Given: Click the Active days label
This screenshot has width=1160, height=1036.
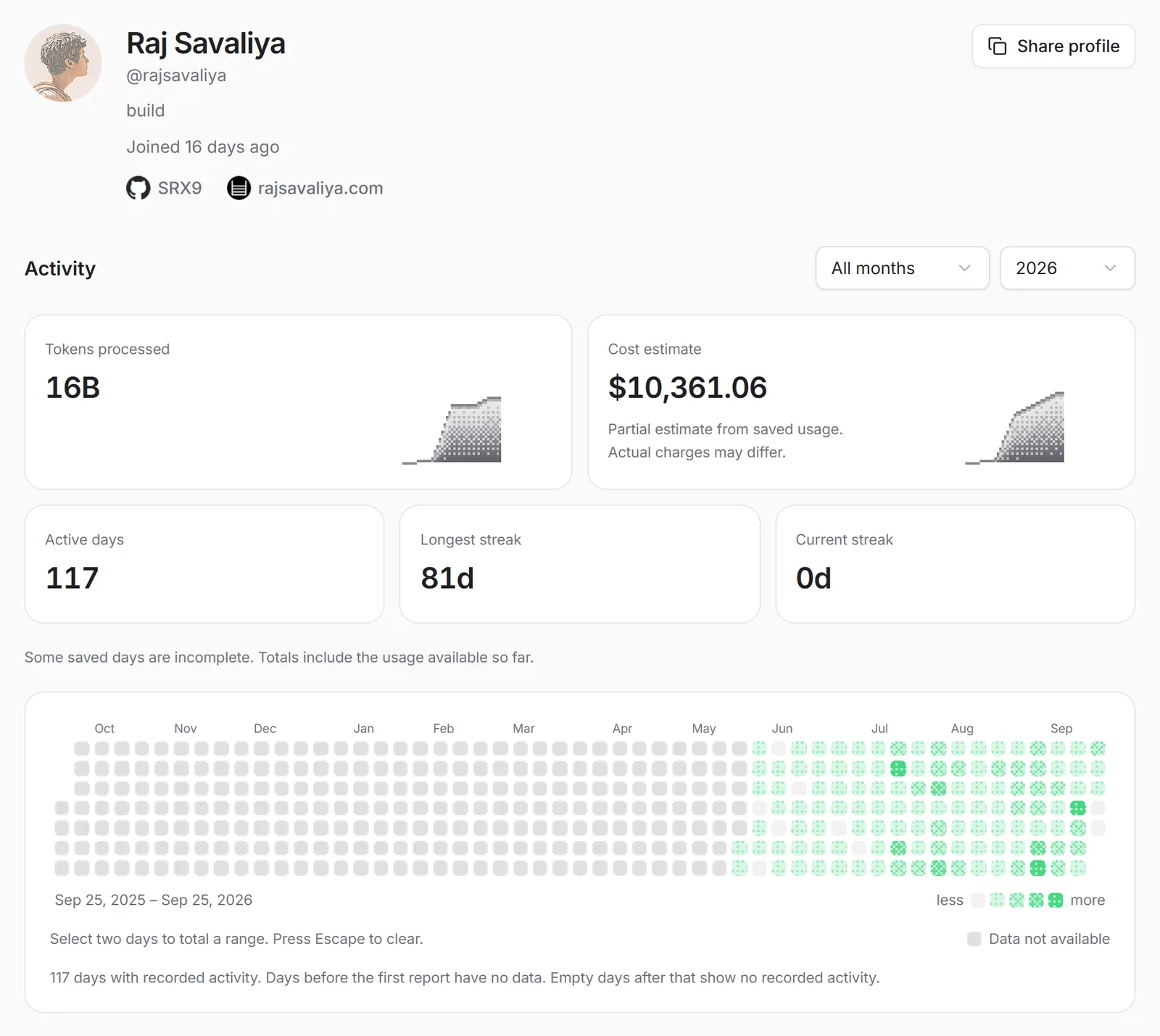Looking at the screenshot, I should click(85, 540).
